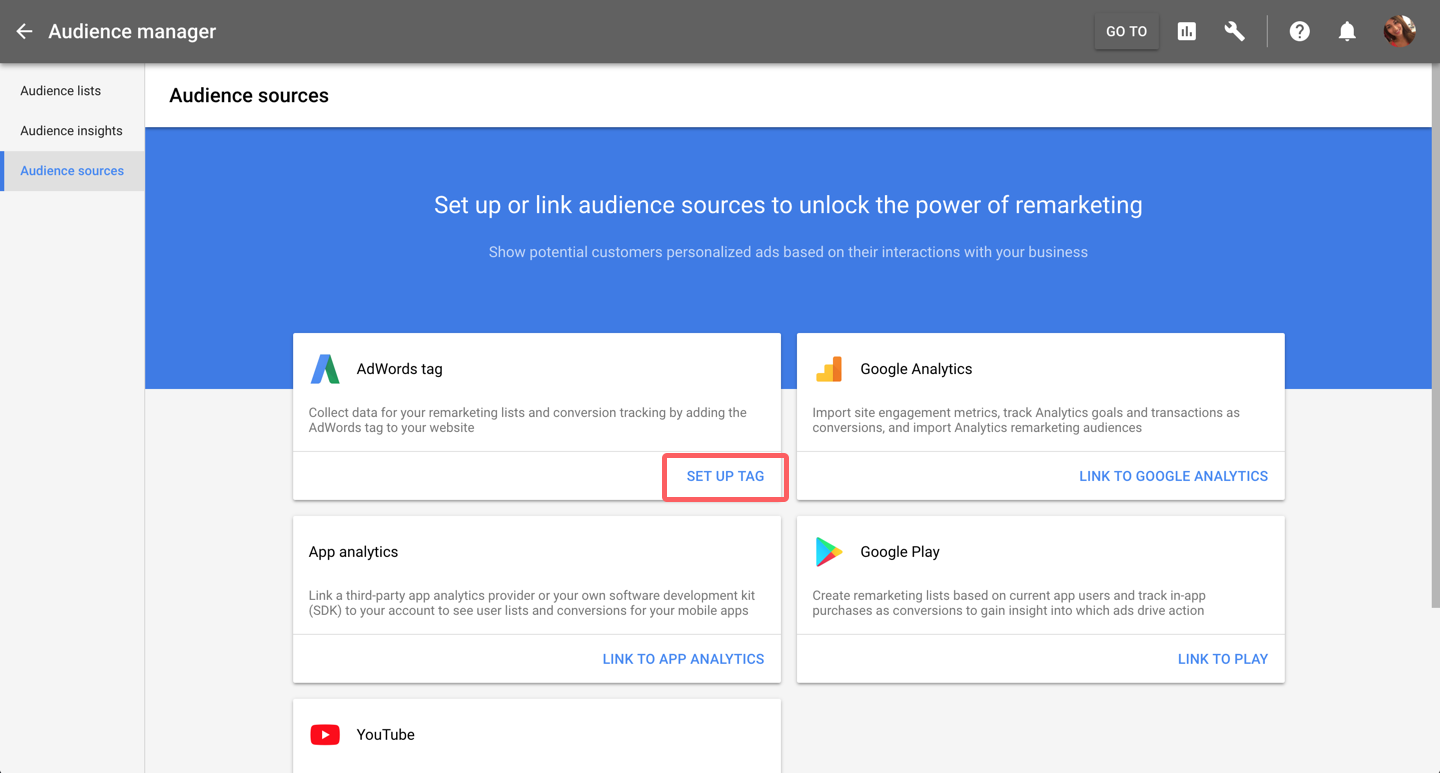Click the back arrow next to Audience manager
The image size is (1440, 773).
point(24,32)
